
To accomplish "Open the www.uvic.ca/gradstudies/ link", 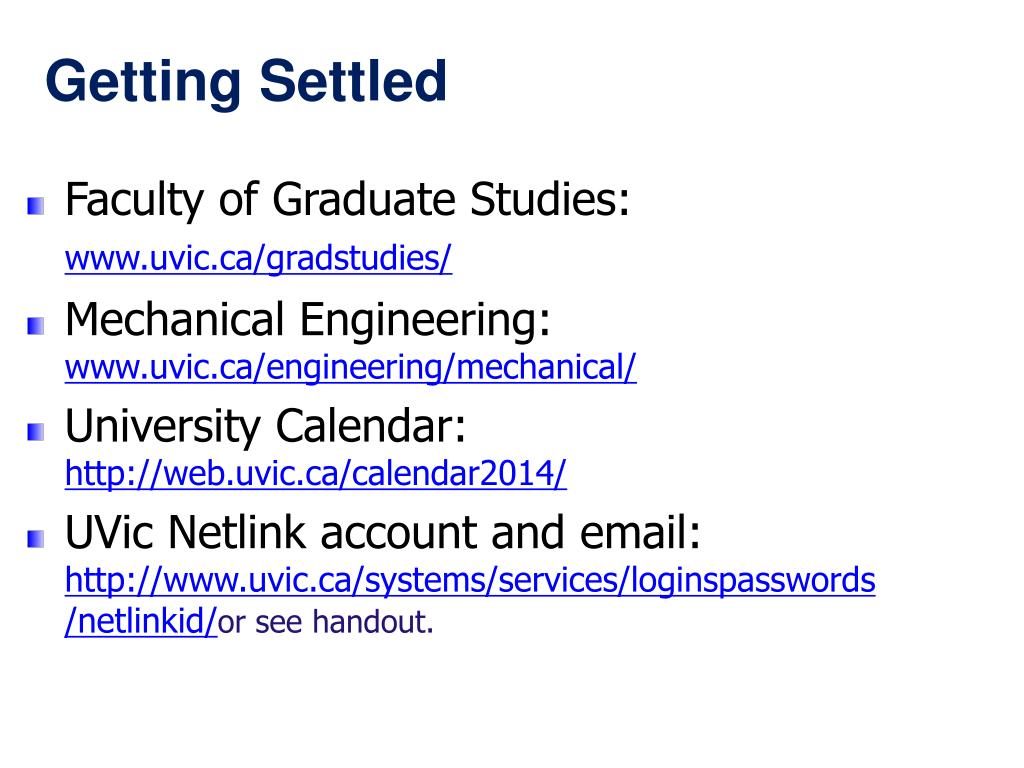I will [x=258, y=259].
